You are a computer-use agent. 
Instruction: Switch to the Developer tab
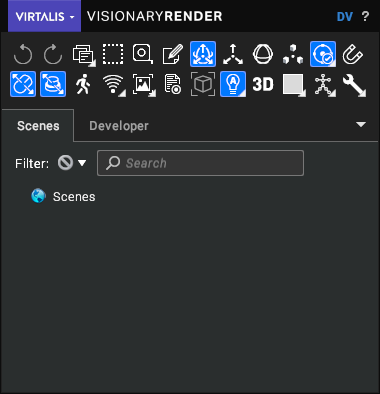pyautogui.click(x=119, y=126)
